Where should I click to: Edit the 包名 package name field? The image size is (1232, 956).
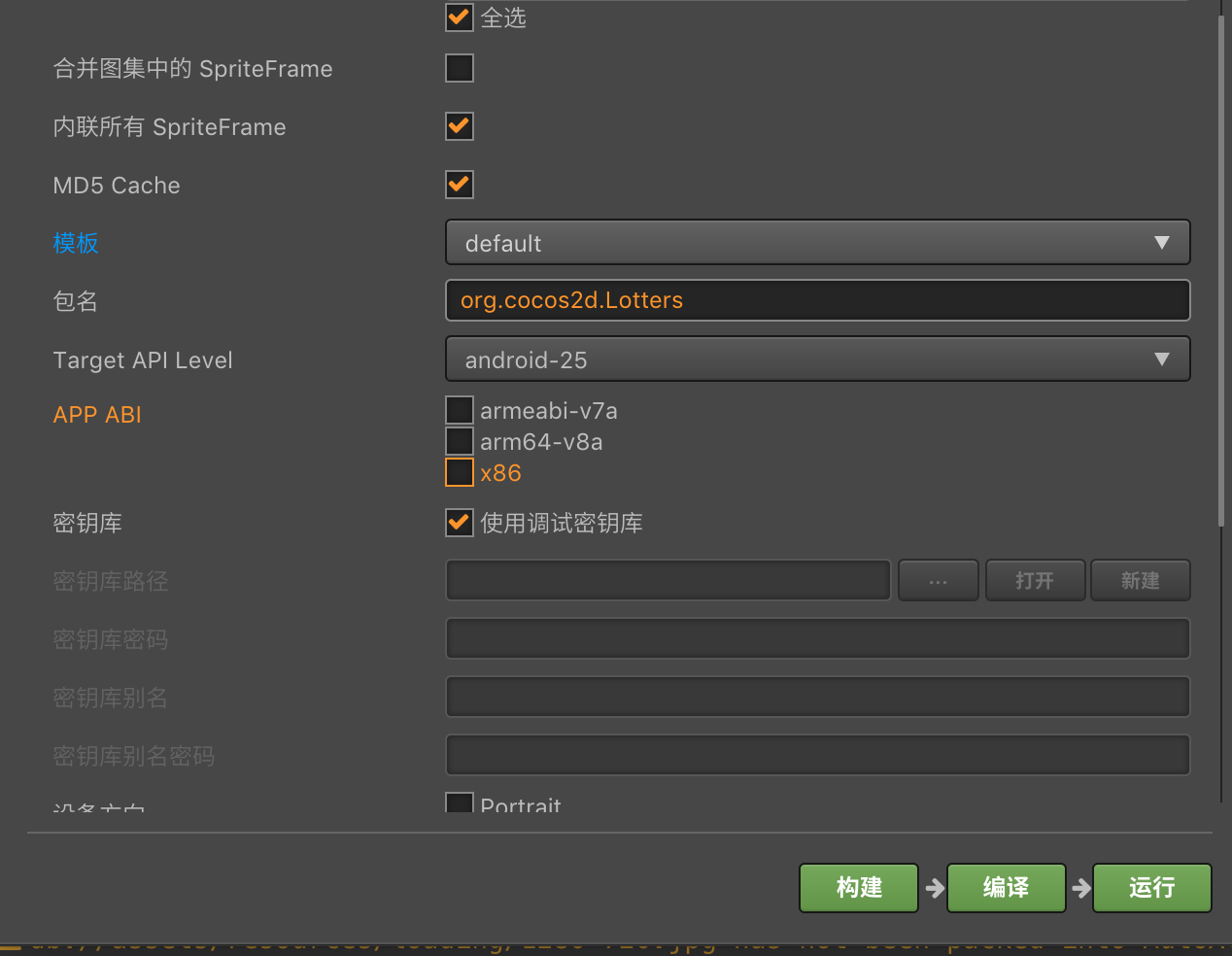point(818,300)
